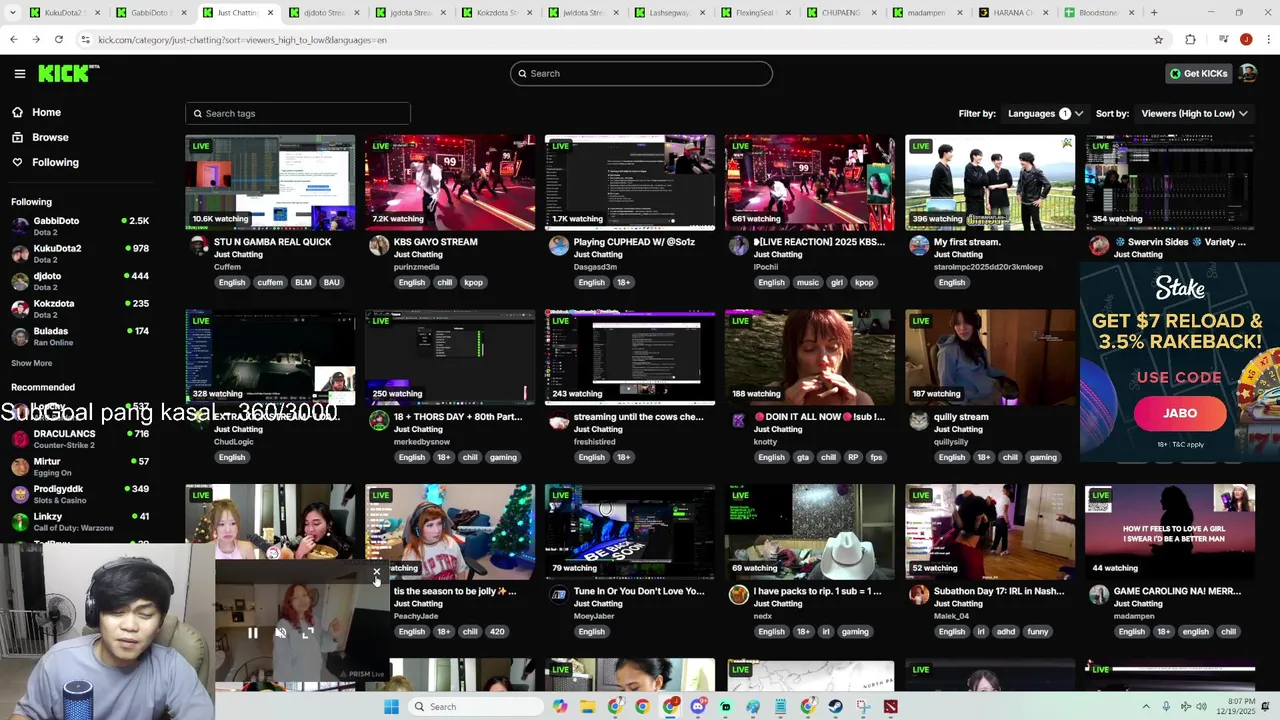Open File Explorer from taskbar
The image size is (1280, 720).
coord(587,707)
